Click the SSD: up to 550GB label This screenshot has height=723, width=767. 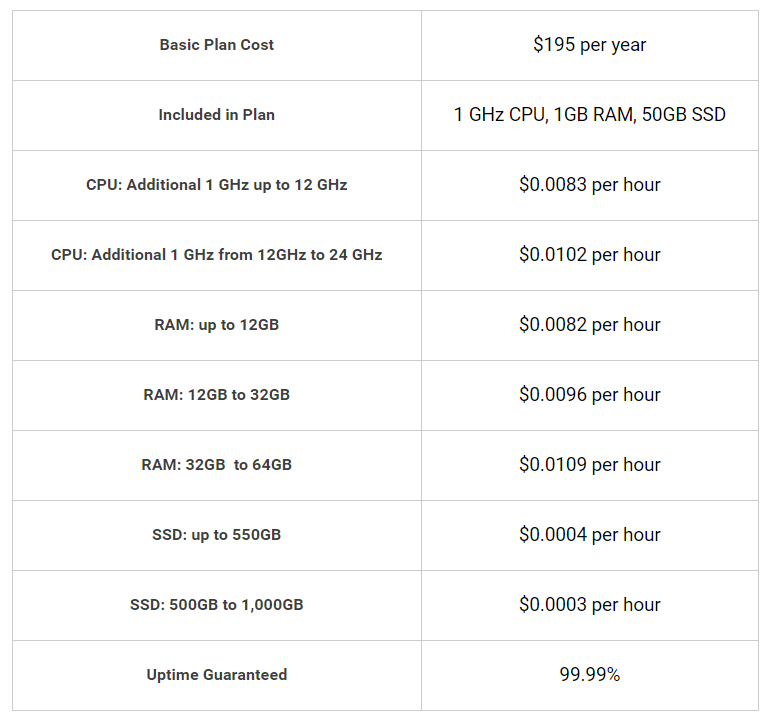point(217,535)
